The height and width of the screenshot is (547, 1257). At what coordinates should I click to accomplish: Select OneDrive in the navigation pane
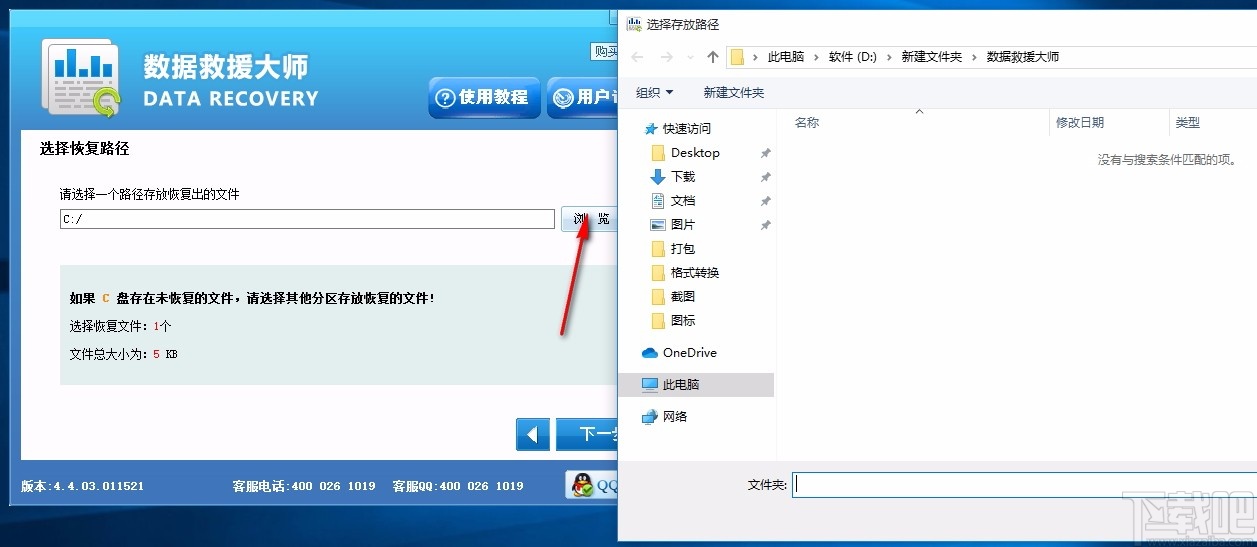pyautogui.click(x=689, y=352)
